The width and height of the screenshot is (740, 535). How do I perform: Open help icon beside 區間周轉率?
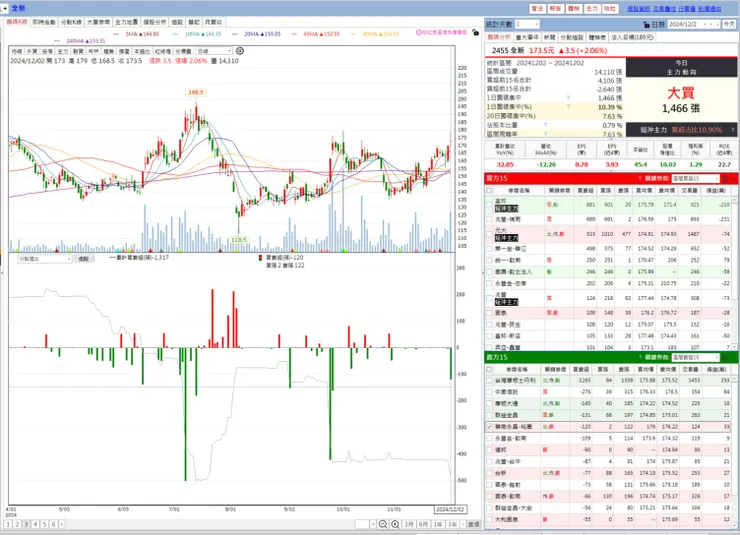pyautogui.click(x=545, y=134)
